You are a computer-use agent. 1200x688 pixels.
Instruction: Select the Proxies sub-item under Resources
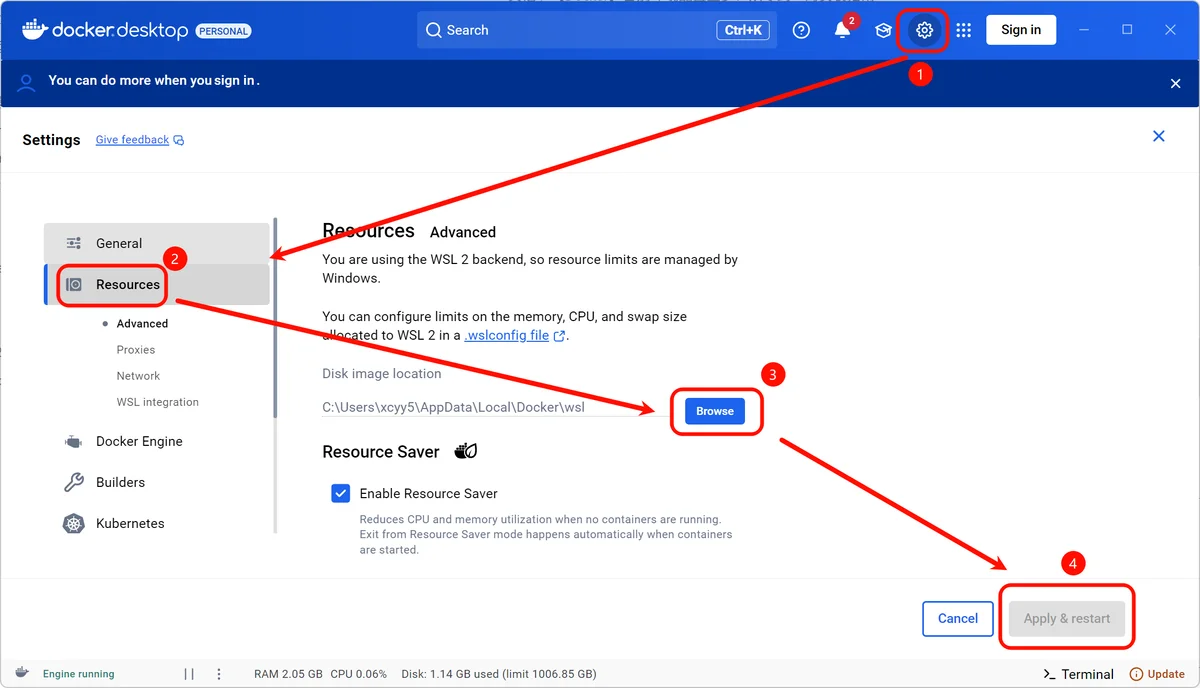136,350
